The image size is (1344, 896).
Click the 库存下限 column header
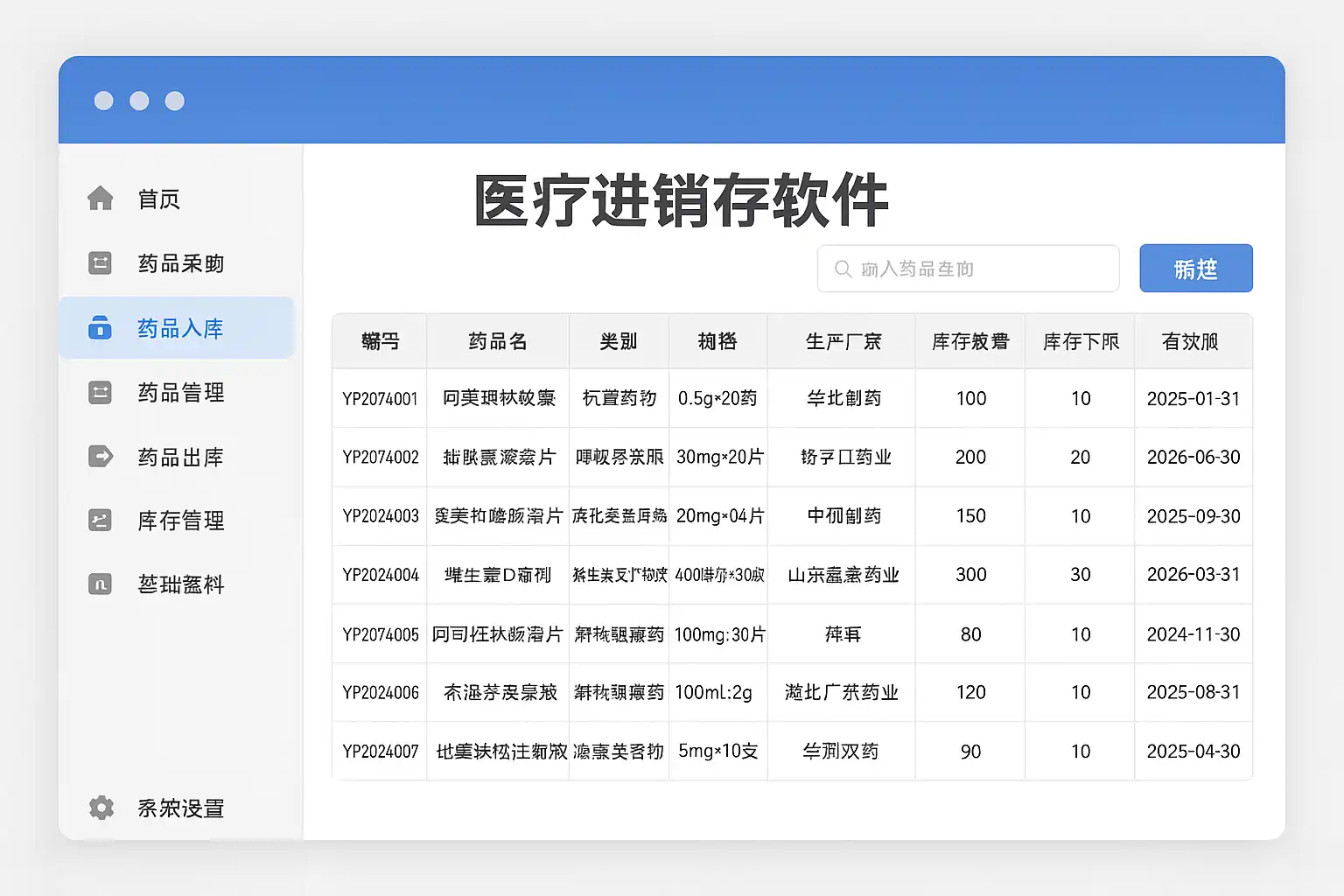pyautogui.click(x=1081, y=341)
